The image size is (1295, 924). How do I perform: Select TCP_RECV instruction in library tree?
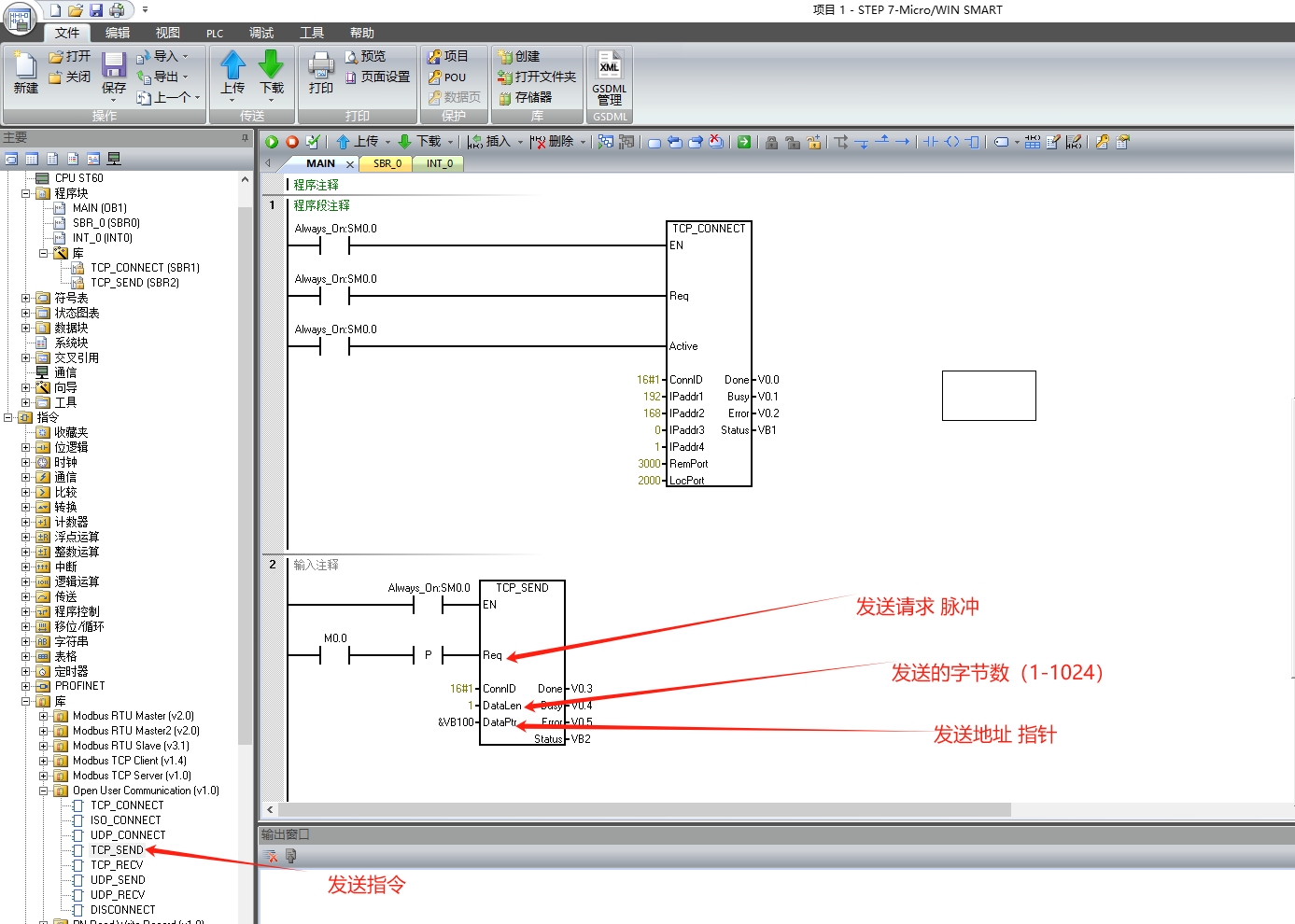pos(117,865)
